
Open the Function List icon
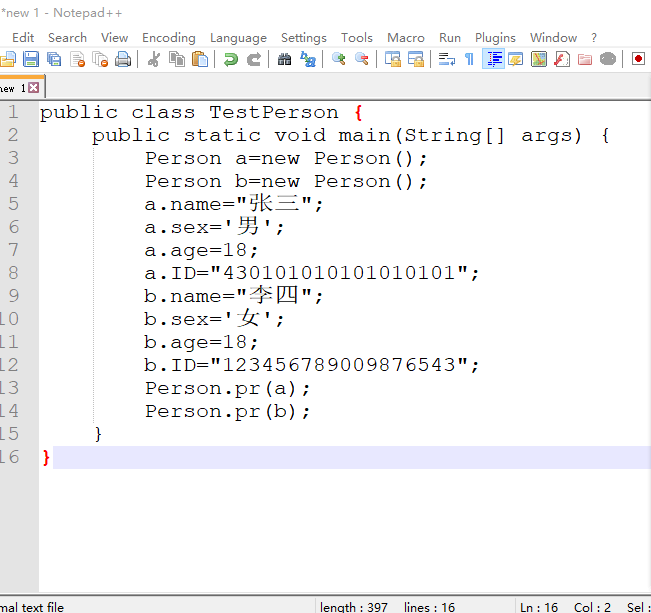pyautogui.click(x=561, y=59)
